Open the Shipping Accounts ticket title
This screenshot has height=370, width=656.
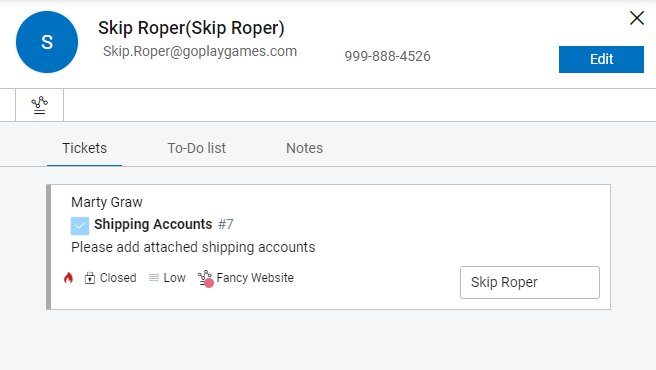(153, 224)
